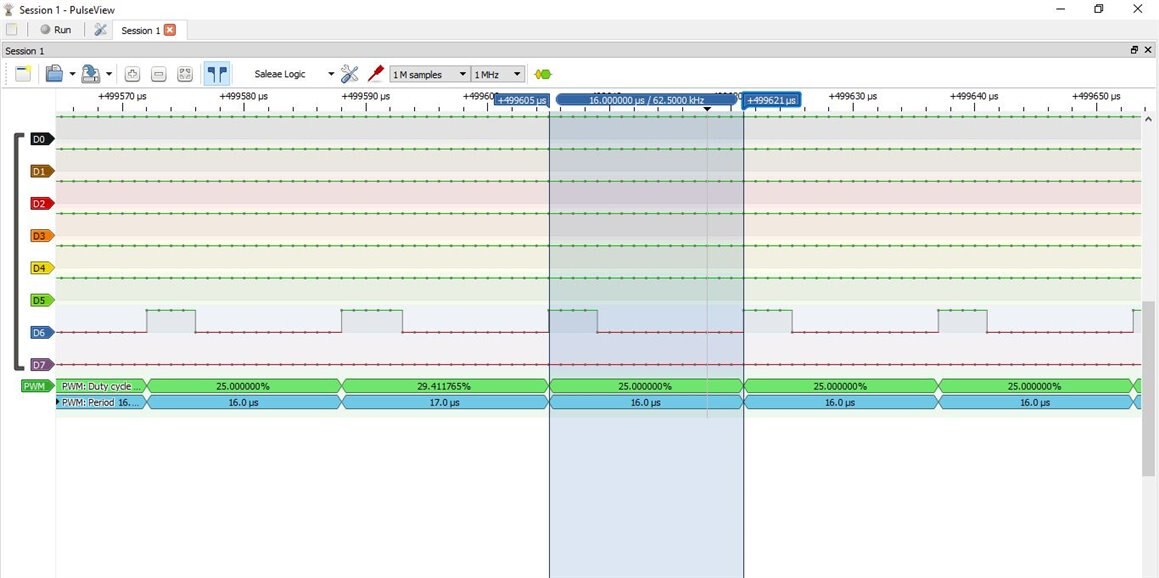Open the dropdown arrow next to open file
1159x578 pixels.
click(x=72, y=74)
